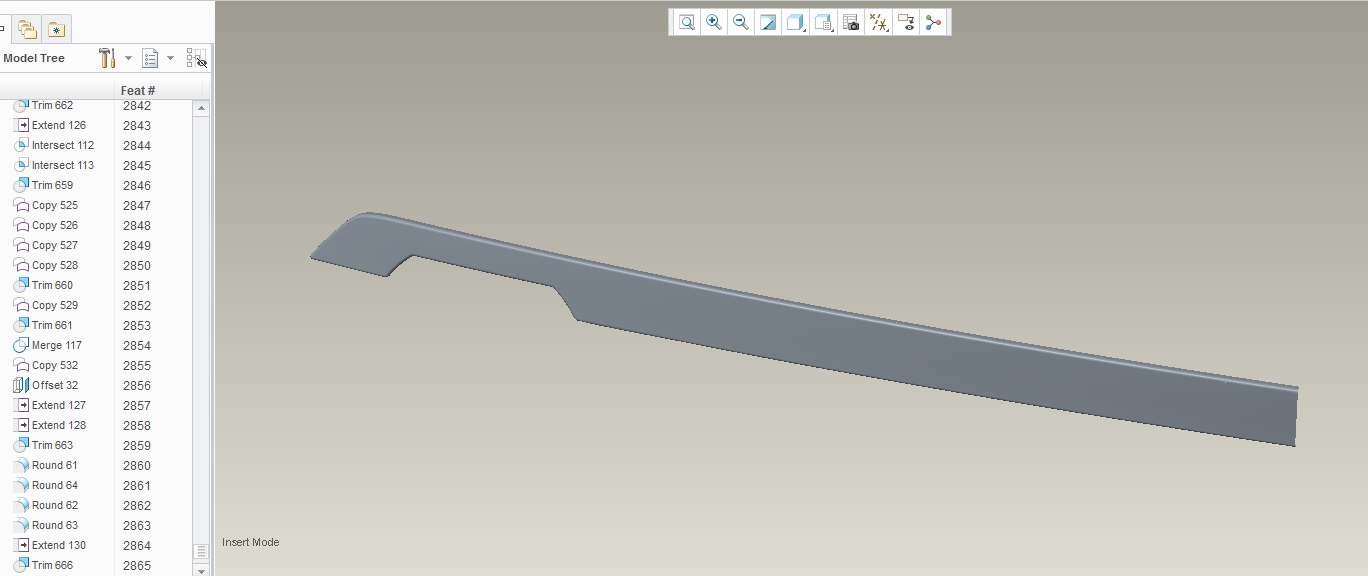This screenshot has height=576, width=1368.
Task: Switch to the Folder Browser tab
Action: (x=27, y=30)
